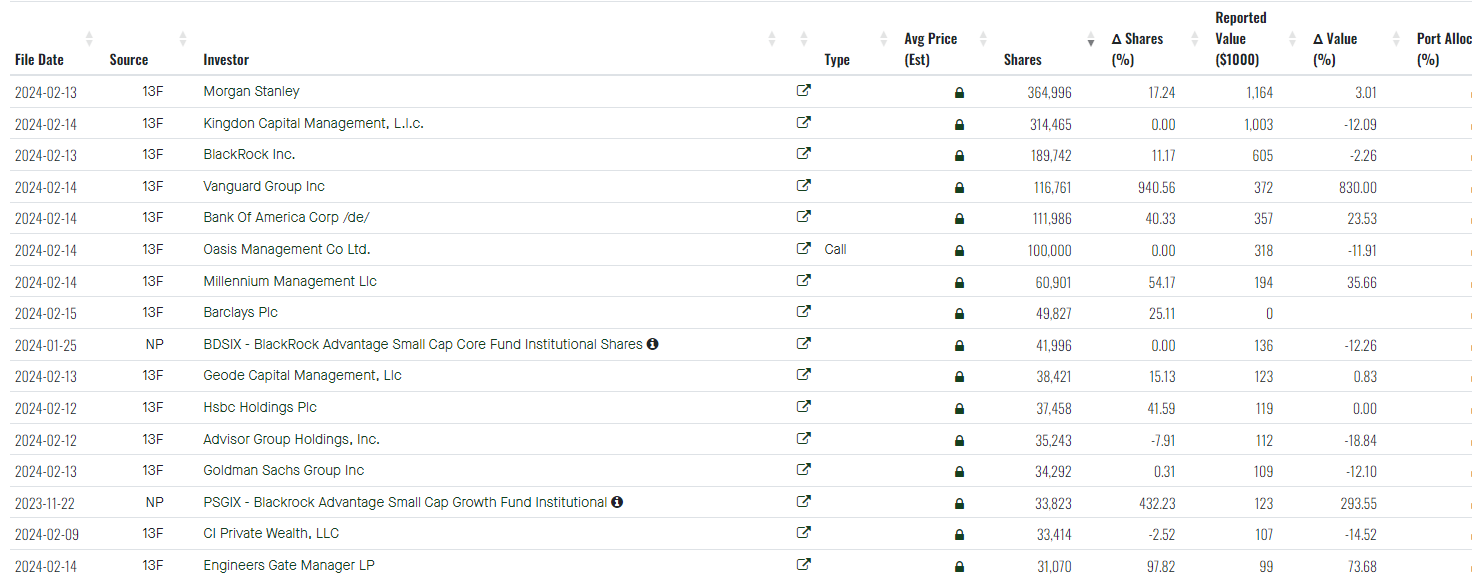The image size is (1472, 576).
Task: Click reported value 107 for CI Private Wealth
Action: click(1263, 534)
